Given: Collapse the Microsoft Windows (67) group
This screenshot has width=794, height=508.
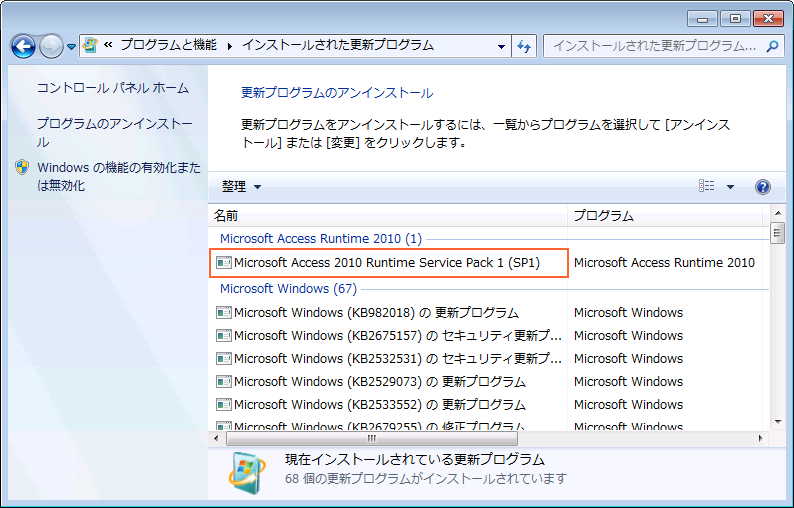Looking at the screenshot, I should point(288,289).
